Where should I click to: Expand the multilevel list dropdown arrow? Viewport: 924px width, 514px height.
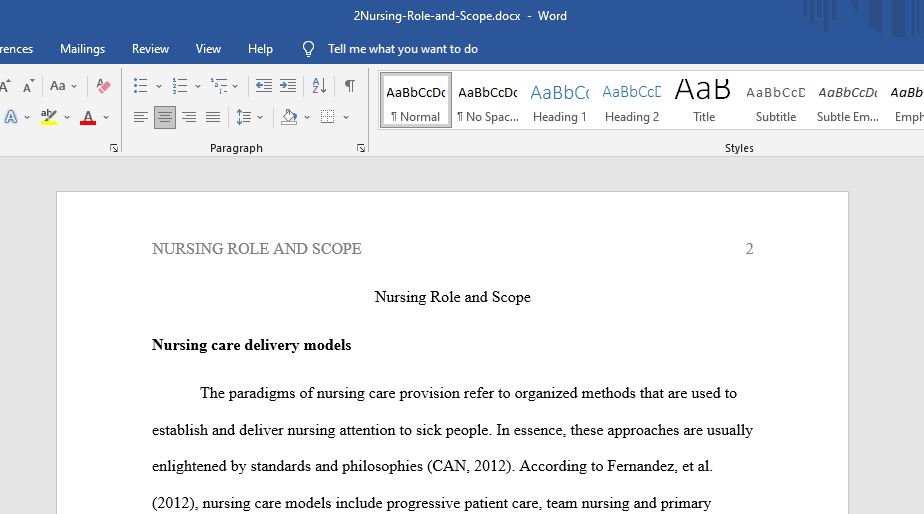pos(235,86)
